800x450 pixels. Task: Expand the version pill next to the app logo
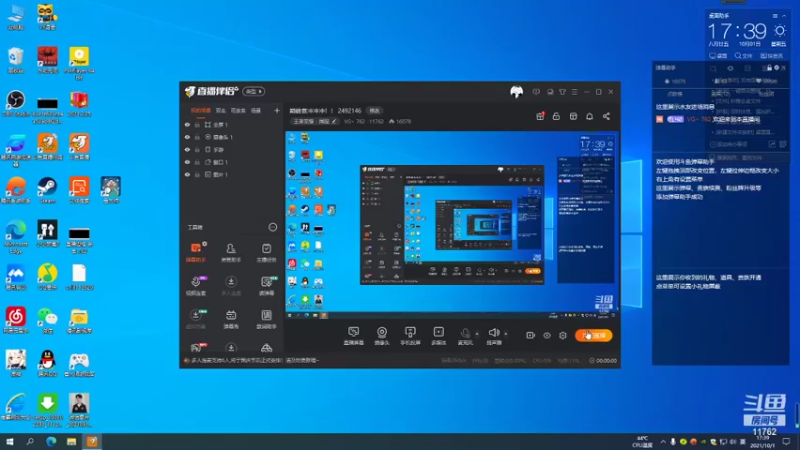tap(254, 91)
